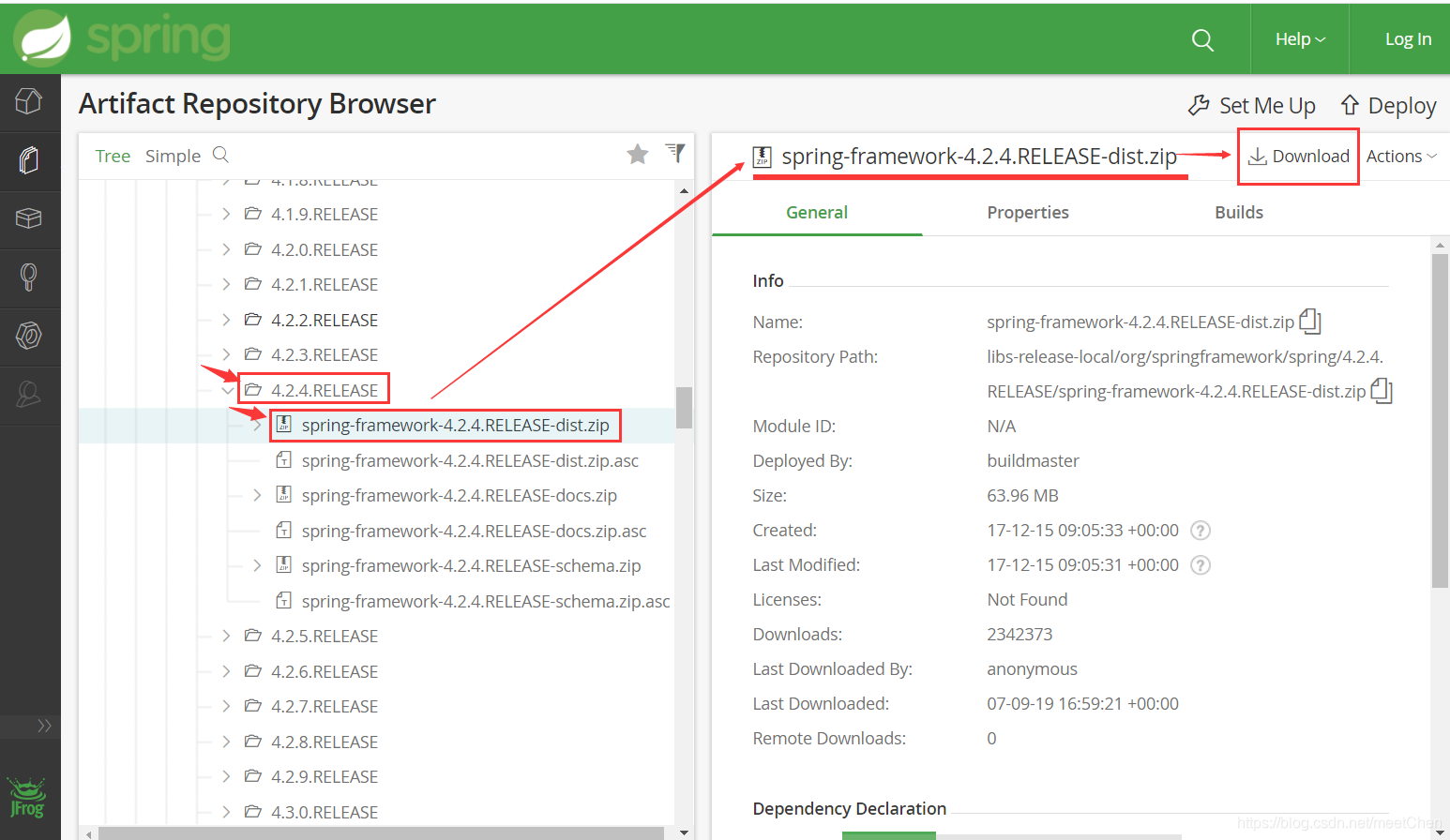Screen dimensions: 1450x840
Task: Expand the 4.2.3.RELEASE folder
Action: pos(226,354)
